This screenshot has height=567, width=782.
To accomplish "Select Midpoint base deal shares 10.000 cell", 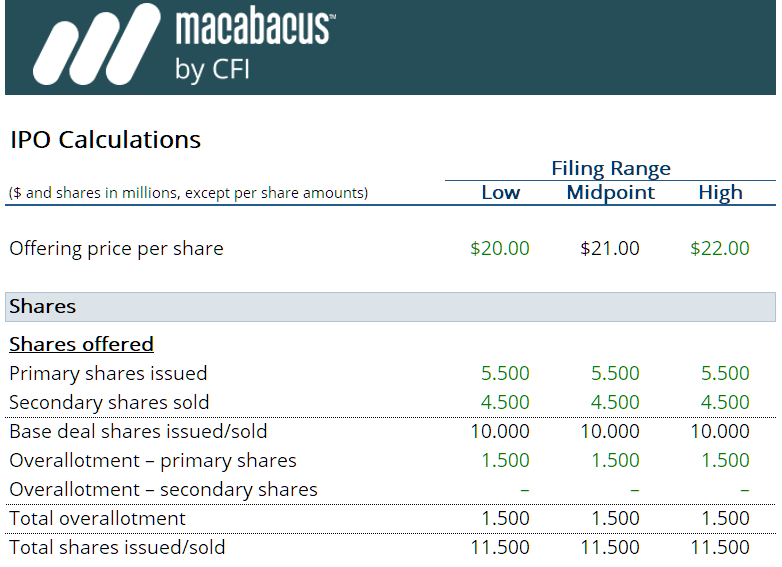I will pos(610,432).
